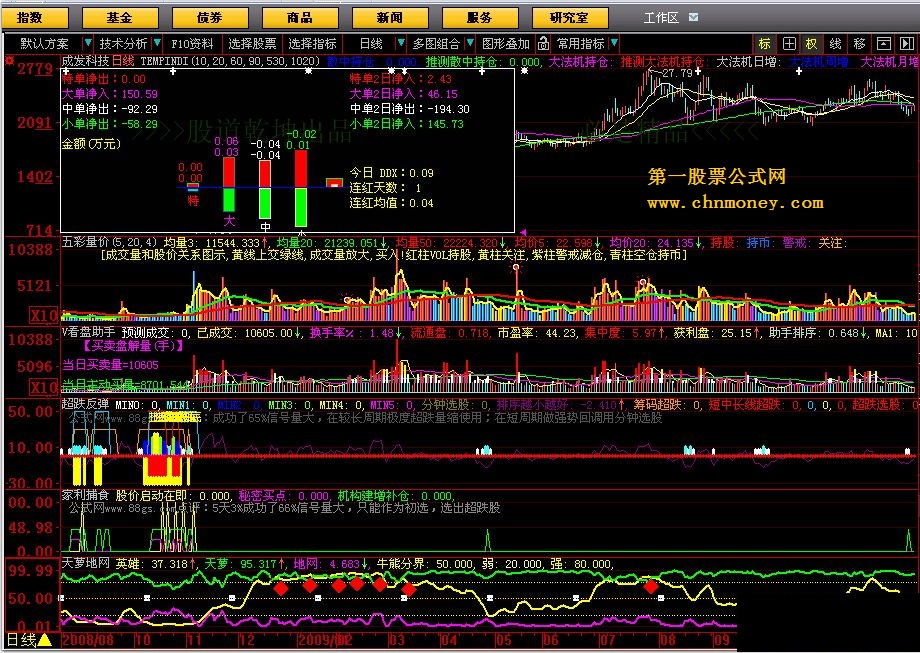The image size is (920, 653).
Task: Click the 多图组合 toolbar button
Action: pyautogui.click(x=437, y=43)
